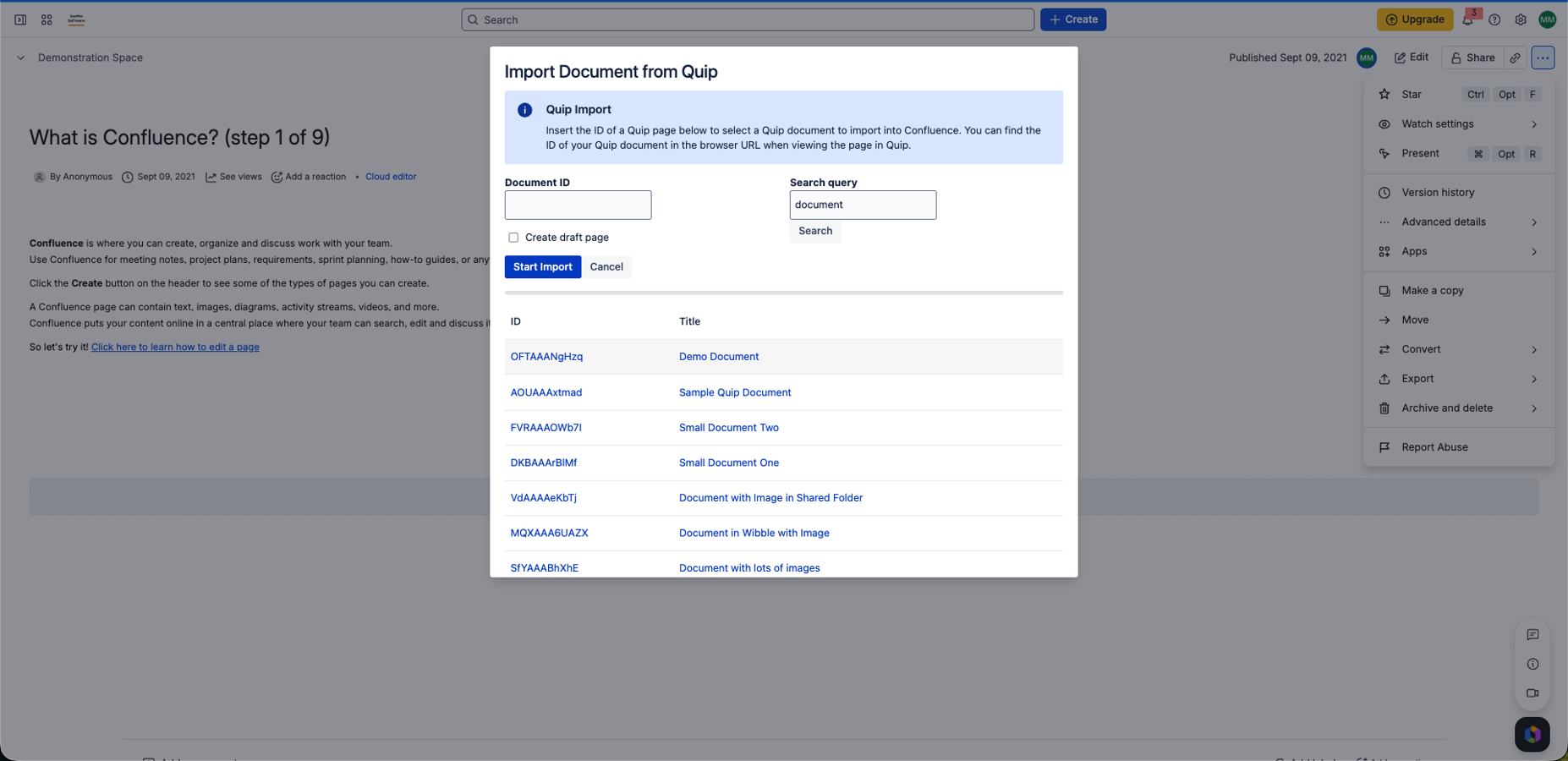Viewport: 1568px width, 761px height.
Task: Click the Move arrow icon
Action: 1384,320
